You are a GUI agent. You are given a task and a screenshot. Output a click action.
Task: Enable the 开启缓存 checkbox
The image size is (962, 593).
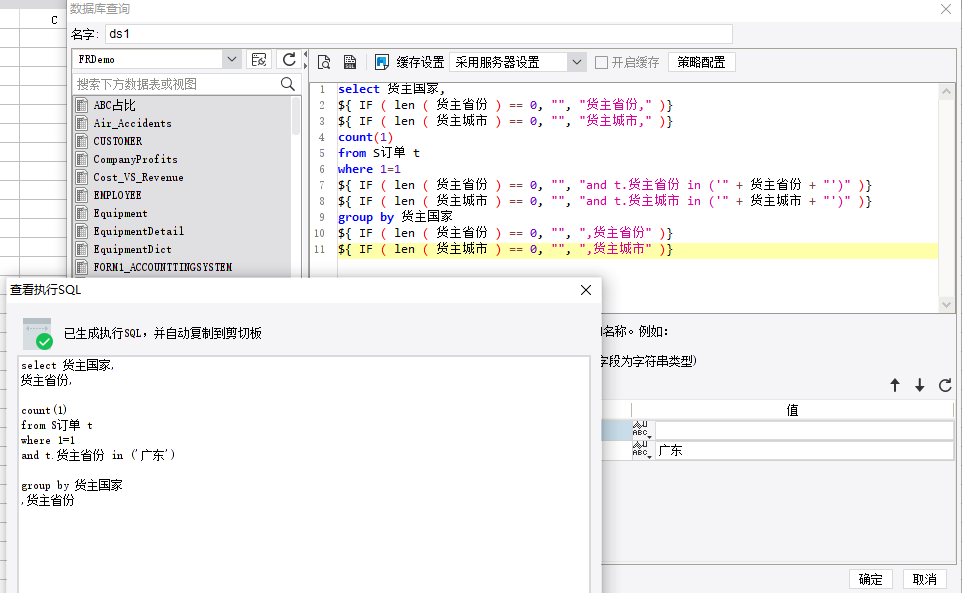pos(601,63)
